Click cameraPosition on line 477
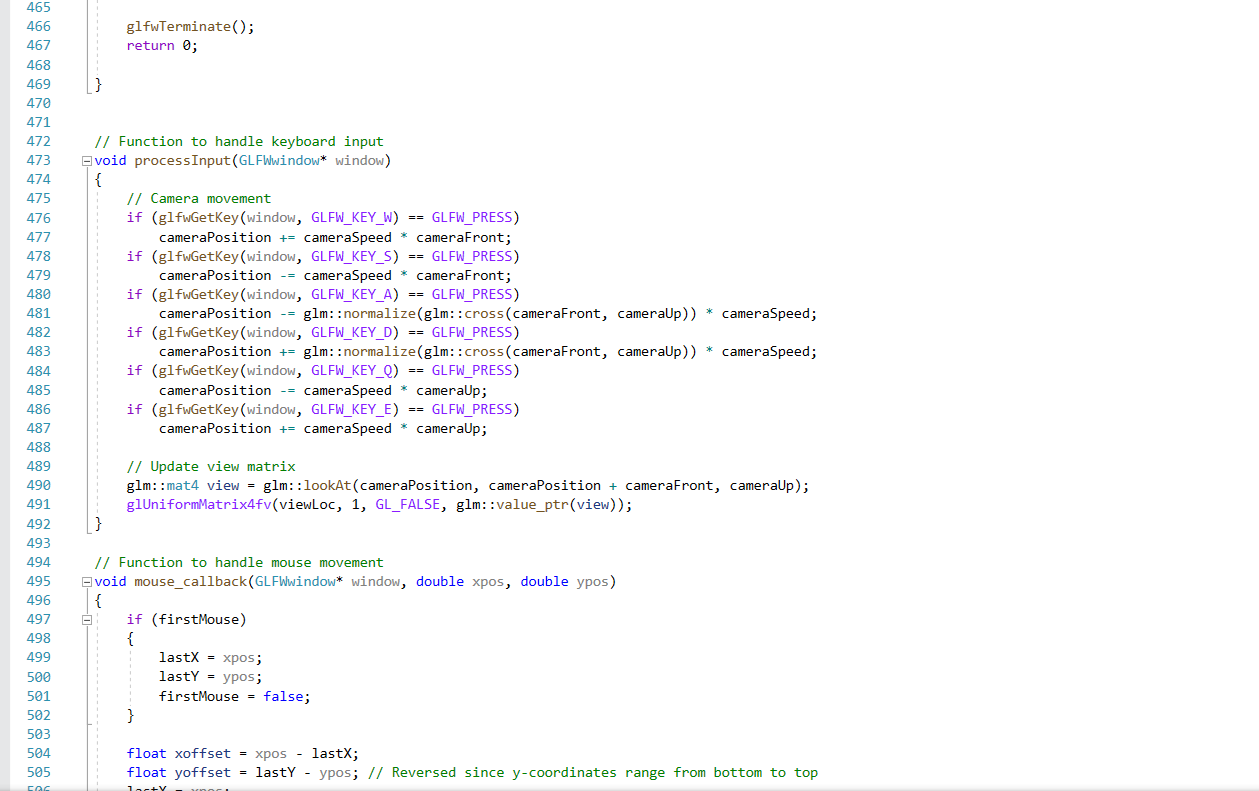Screen dimensions: 1259x791 [x=215, y=237]
